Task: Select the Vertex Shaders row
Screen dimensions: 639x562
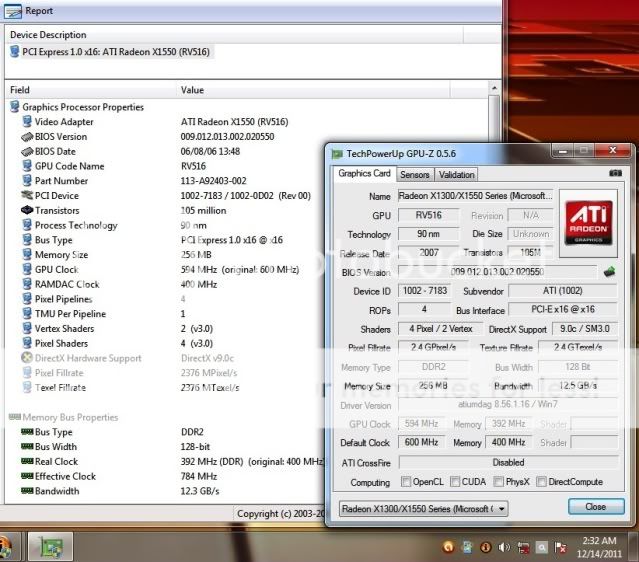Action: (x=117, y=328)
